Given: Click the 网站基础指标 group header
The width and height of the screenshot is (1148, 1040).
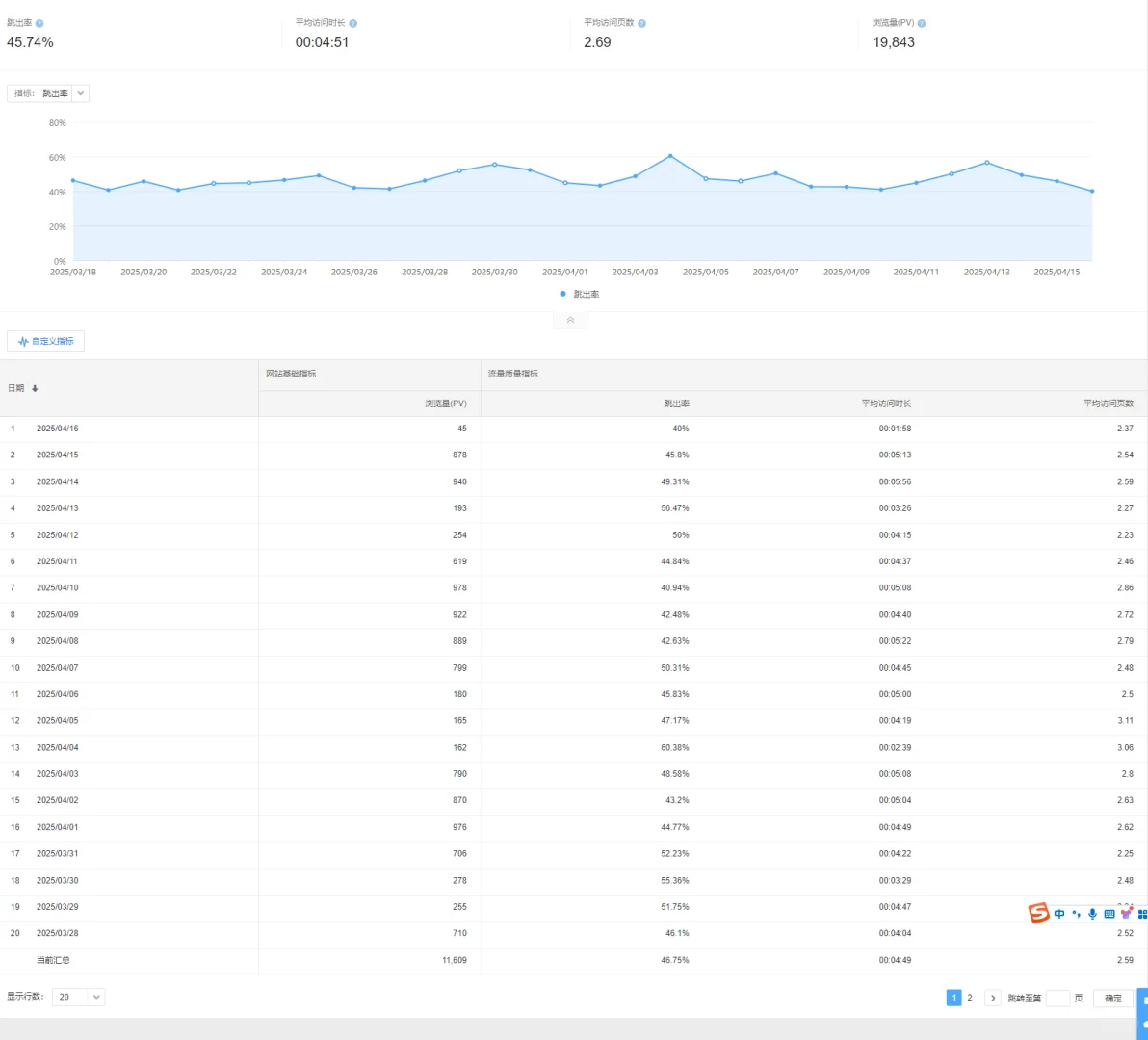Looking at the screenshot, I should point(291,374).
